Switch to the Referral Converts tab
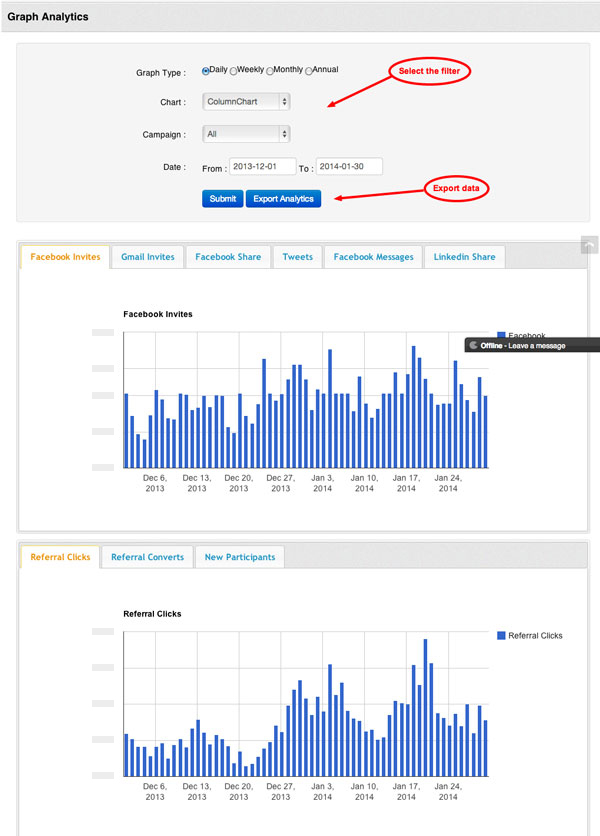This screenshot has width=600, height=836. click(x=147, y=557)
